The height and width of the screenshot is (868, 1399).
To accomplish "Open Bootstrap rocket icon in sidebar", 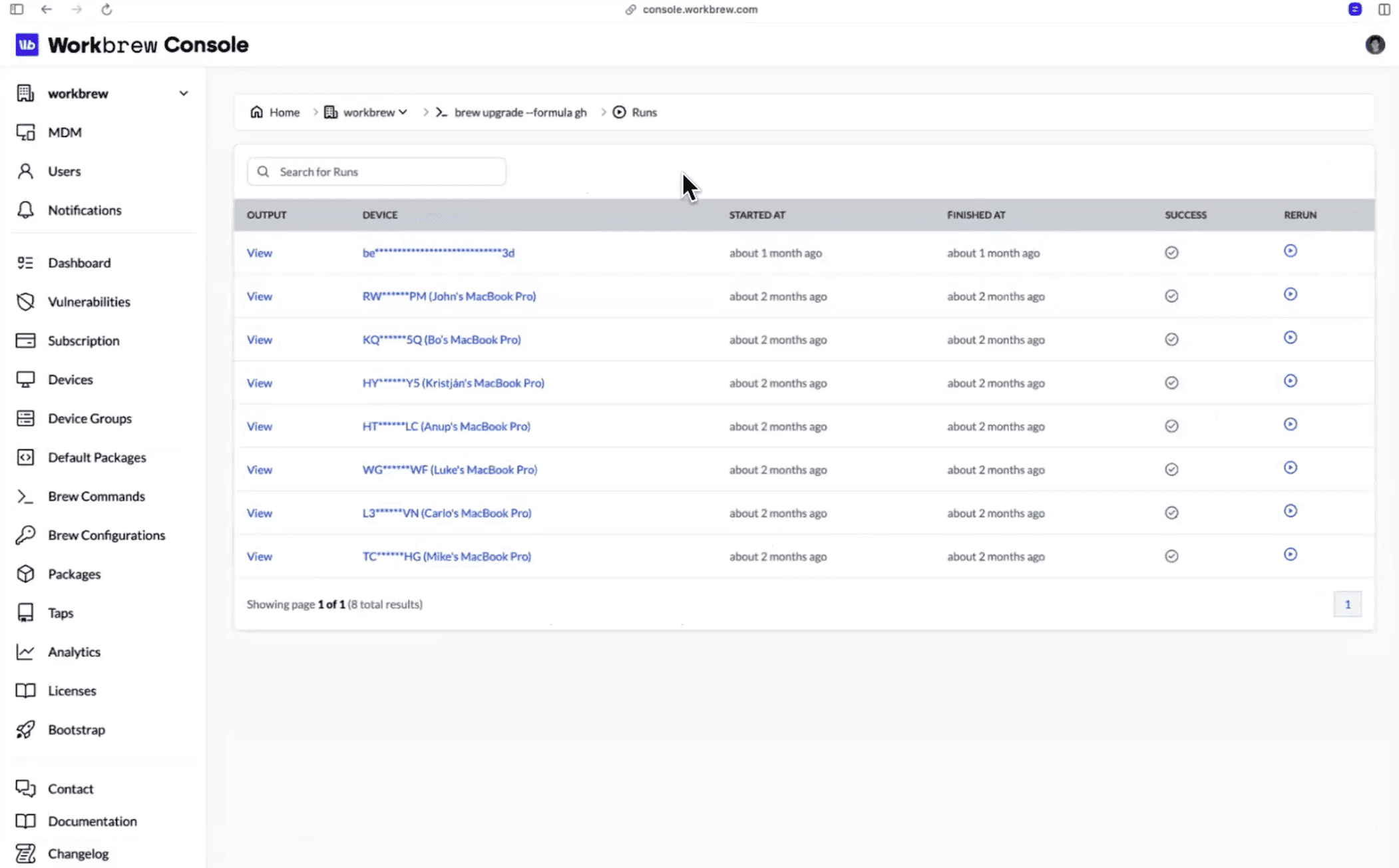I will [25, 730].
